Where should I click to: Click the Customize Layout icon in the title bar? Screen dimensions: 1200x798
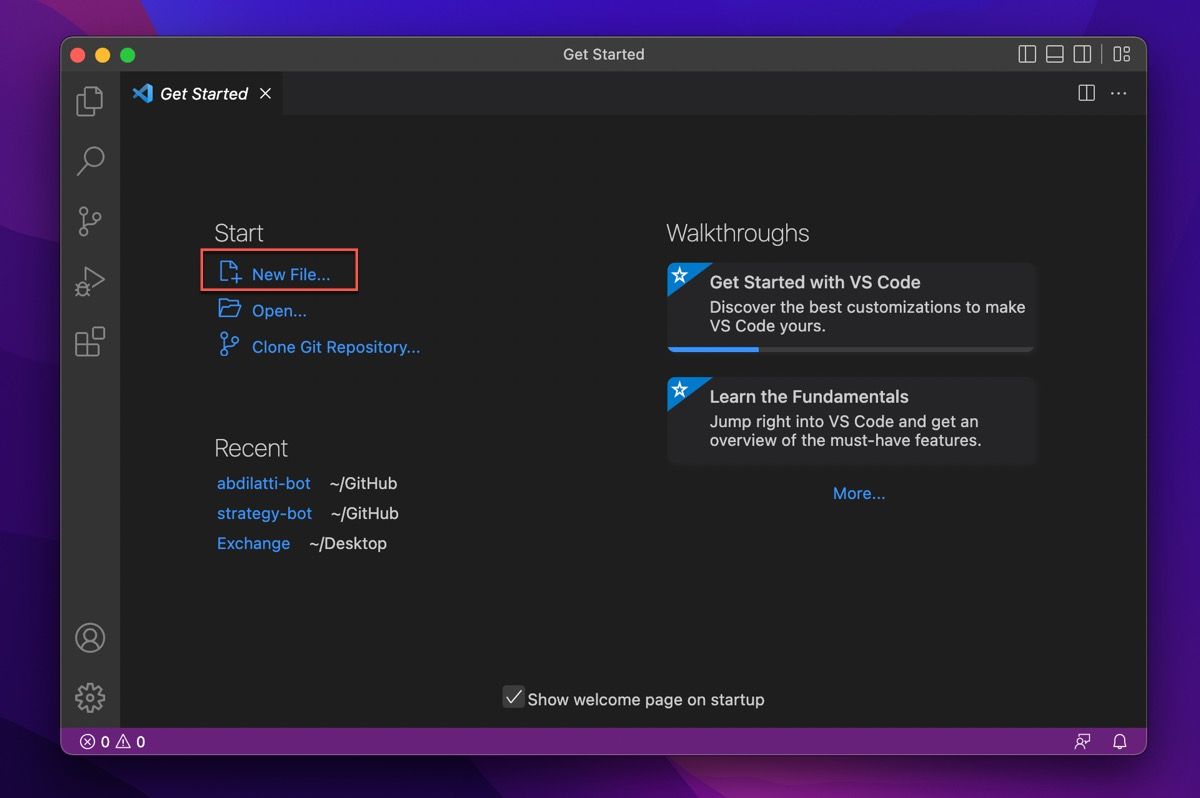pos(1120,54)
